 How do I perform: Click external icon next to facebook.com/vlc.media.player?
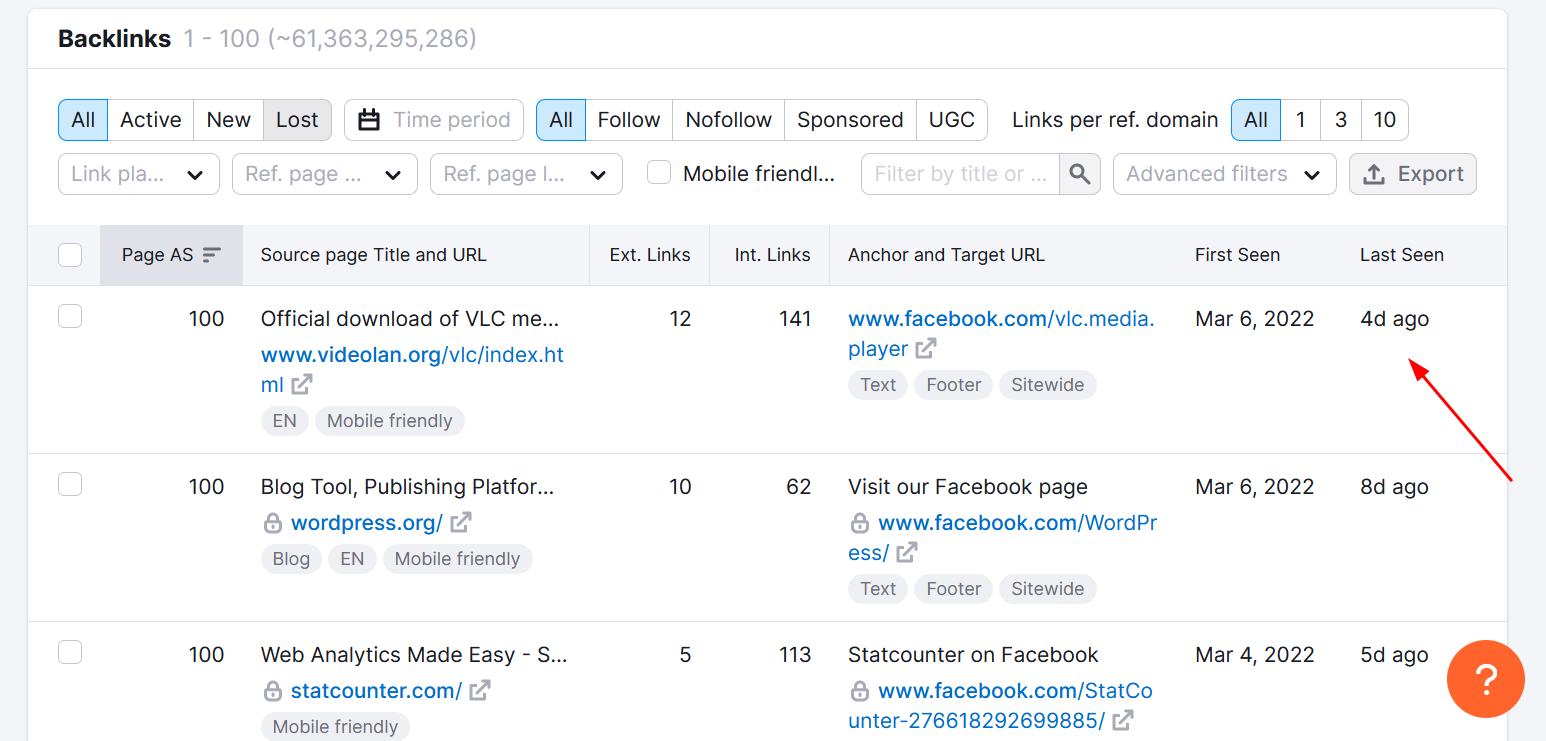[x=927, y=349]
